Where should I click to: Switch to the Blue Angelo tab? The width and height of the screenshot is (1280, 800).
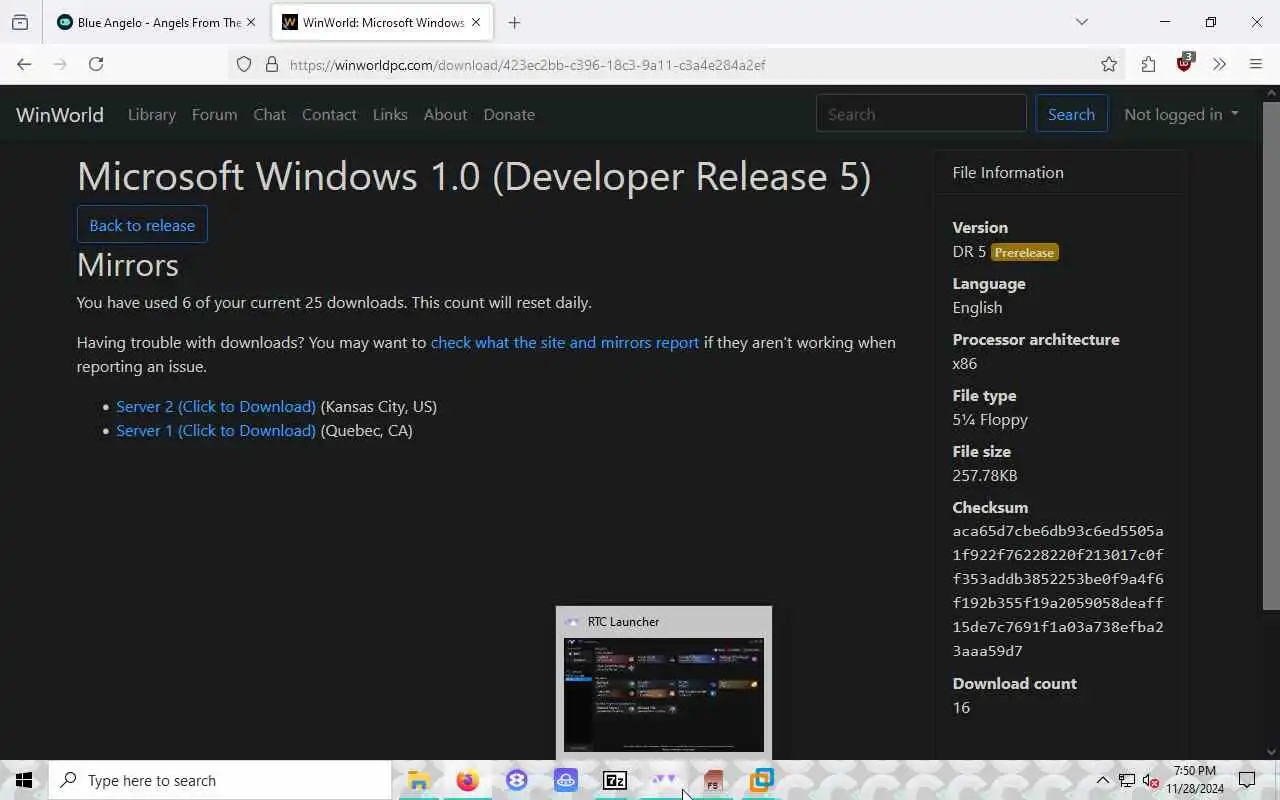158,22
